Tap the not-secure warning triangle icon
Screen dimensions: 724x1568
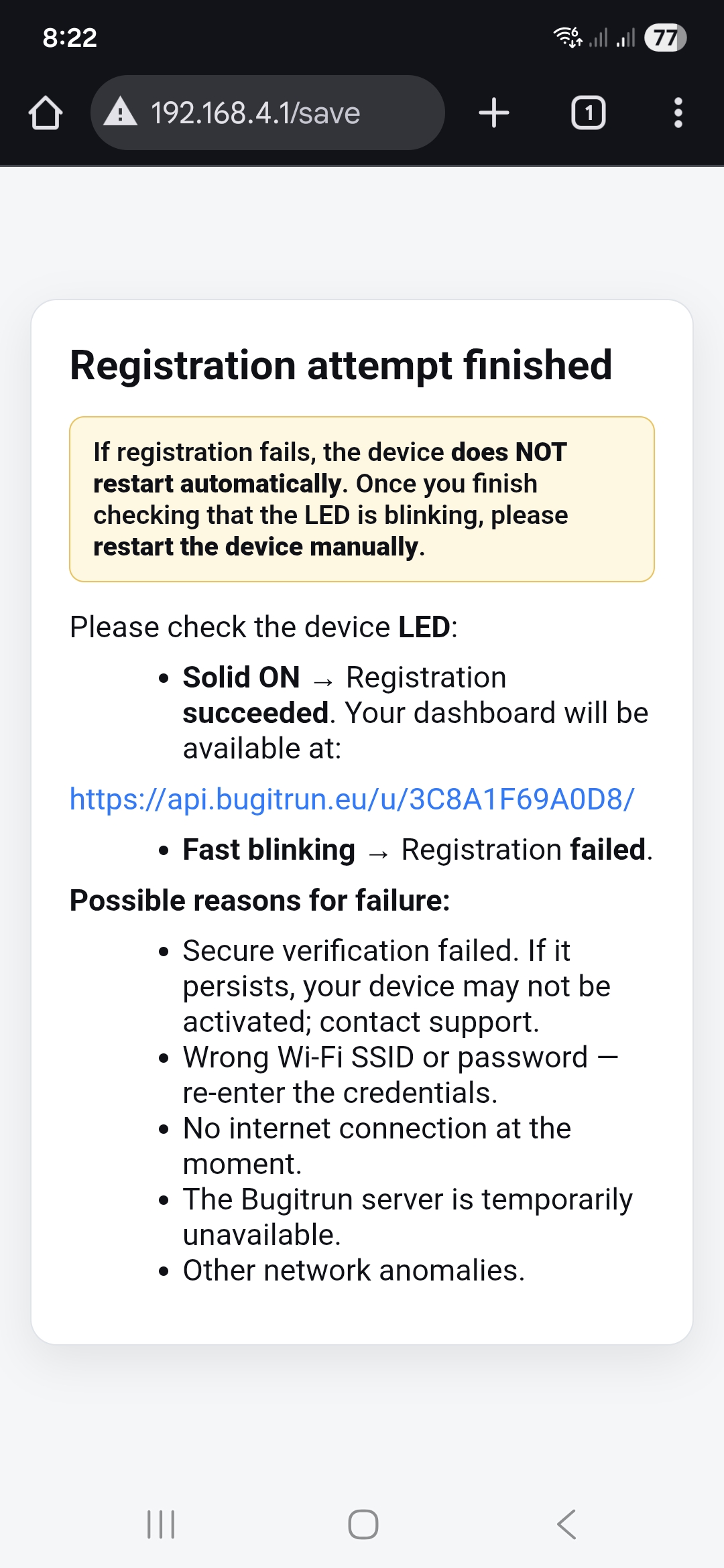(121, 112)
